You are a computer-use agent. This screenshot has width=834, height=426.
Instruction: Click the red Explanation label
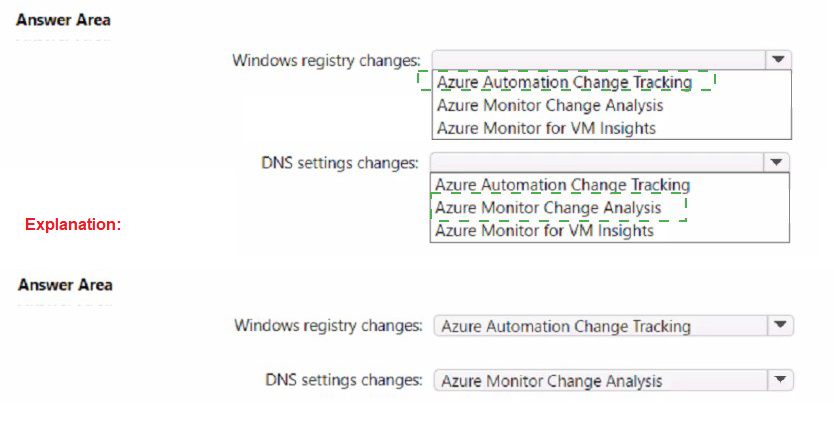pos(72,225)
